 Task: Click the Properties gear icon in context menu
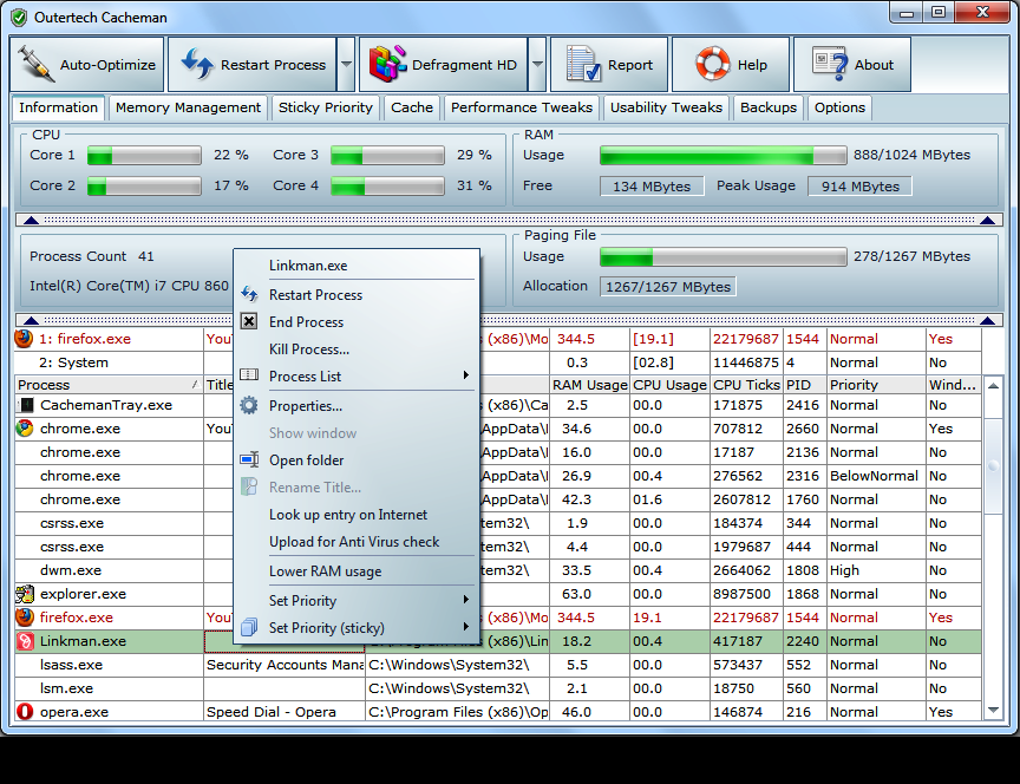pyautogui.click(x=248, y=405)
